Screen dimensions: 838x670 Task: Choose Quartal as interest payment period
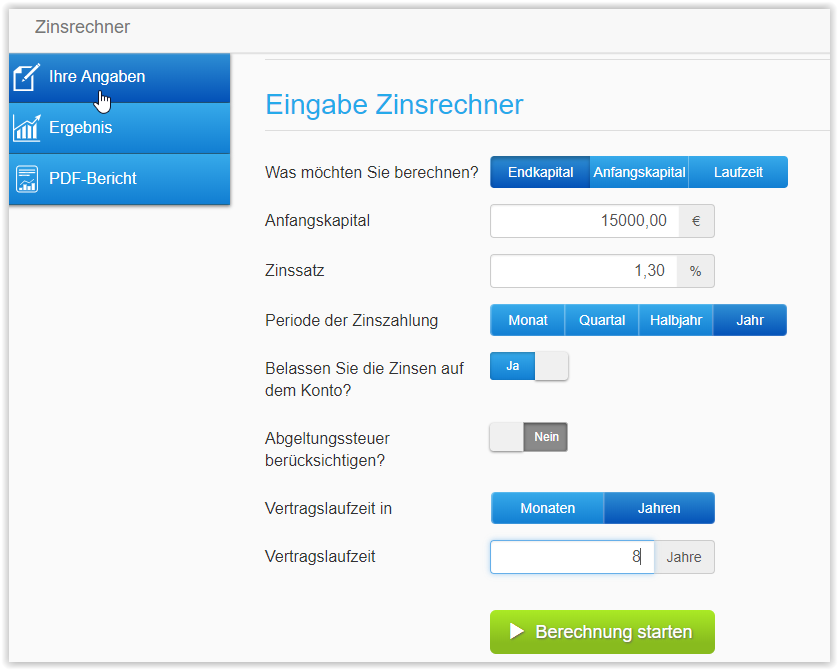[601, 320]
